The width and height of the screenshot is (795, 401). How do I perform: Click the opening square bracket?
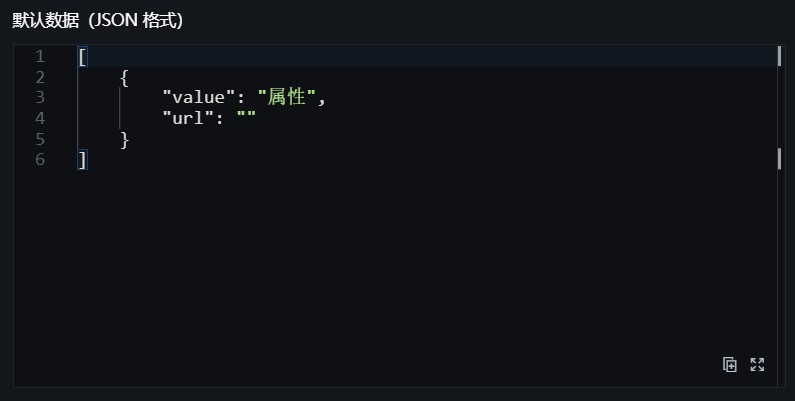click(82, 57)
